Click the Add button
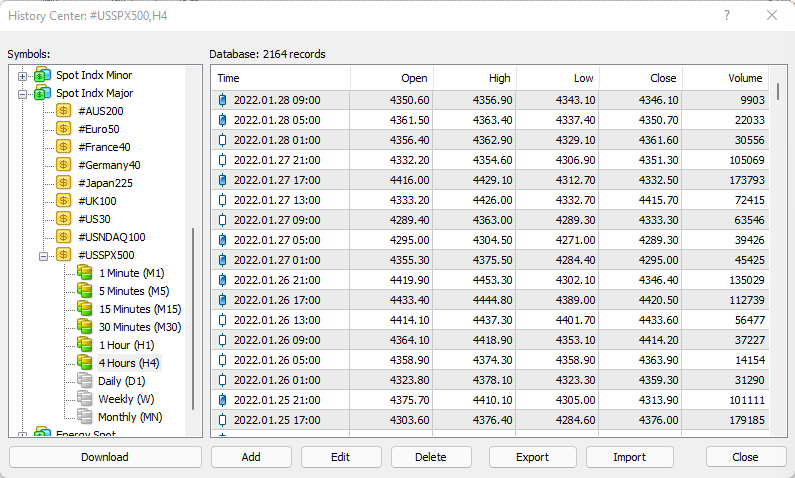 click(x=251, y=457)
